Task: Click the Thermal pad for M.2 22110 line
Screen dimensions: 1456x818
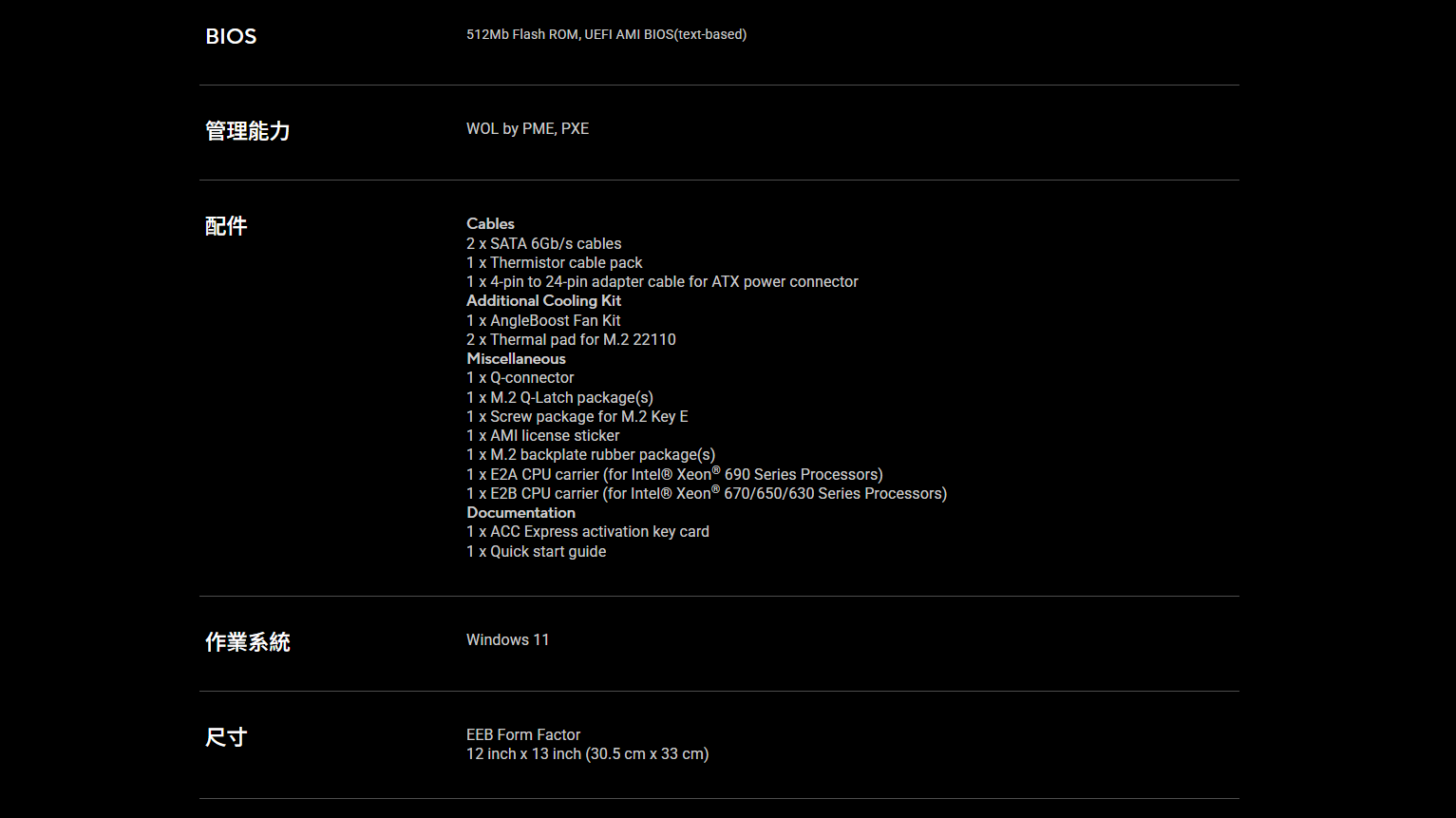Action: (x=571, y=340)
